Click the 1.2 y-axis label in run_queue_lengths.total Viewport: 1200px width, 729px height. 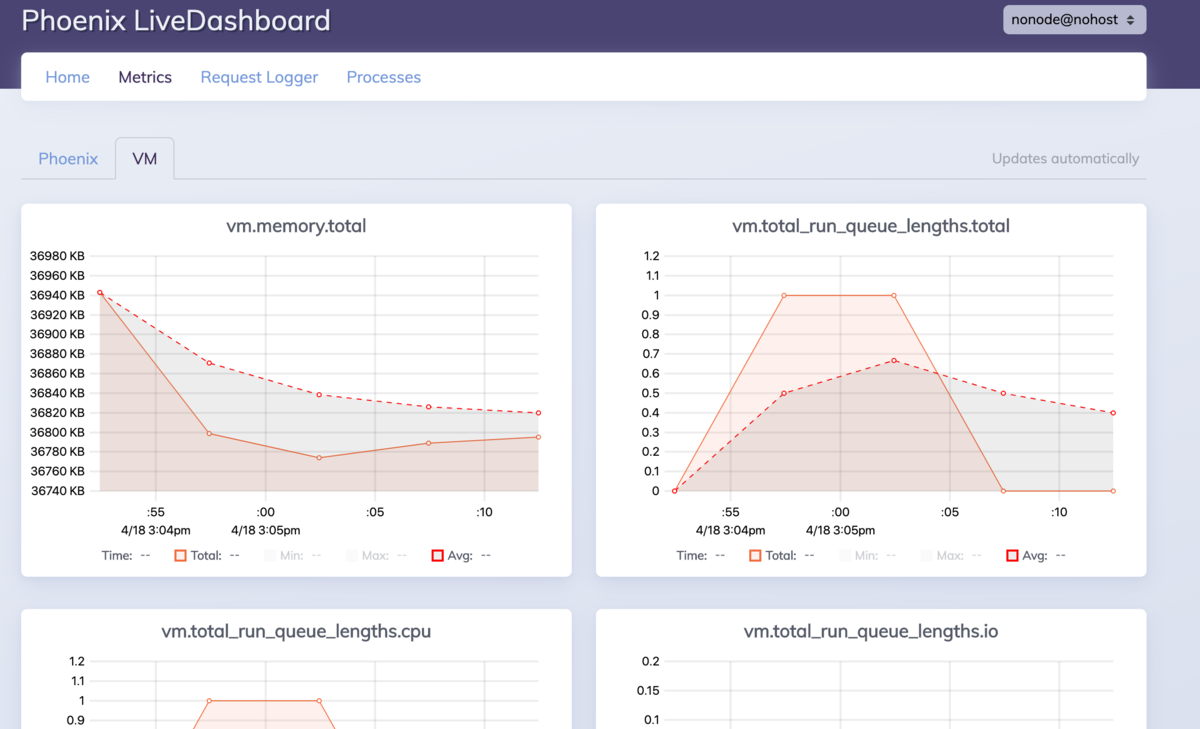(x=652, y=256)
